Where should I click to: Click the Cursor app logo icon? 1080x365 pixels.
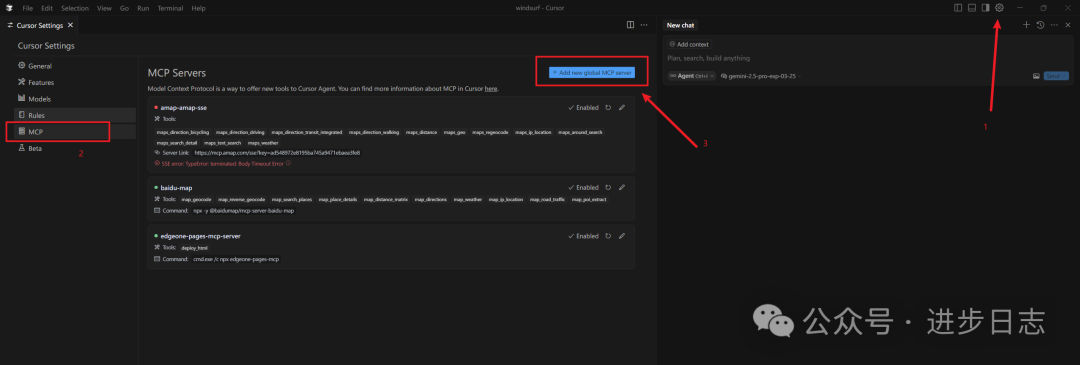tap(10, 8)
